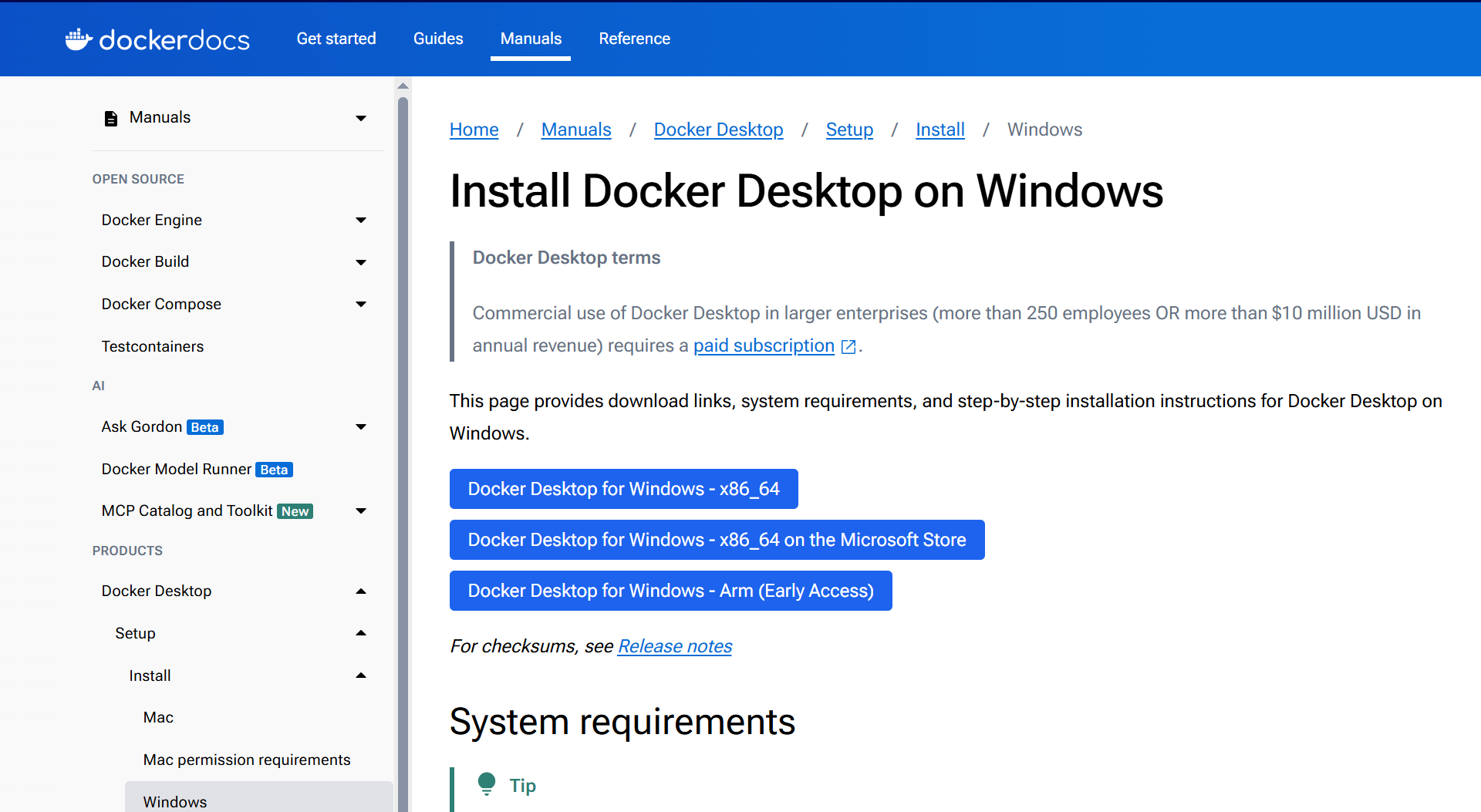Go to Docker Desktop breadcrumb link
Screen dimensions: 1481x812
(719, 130)
